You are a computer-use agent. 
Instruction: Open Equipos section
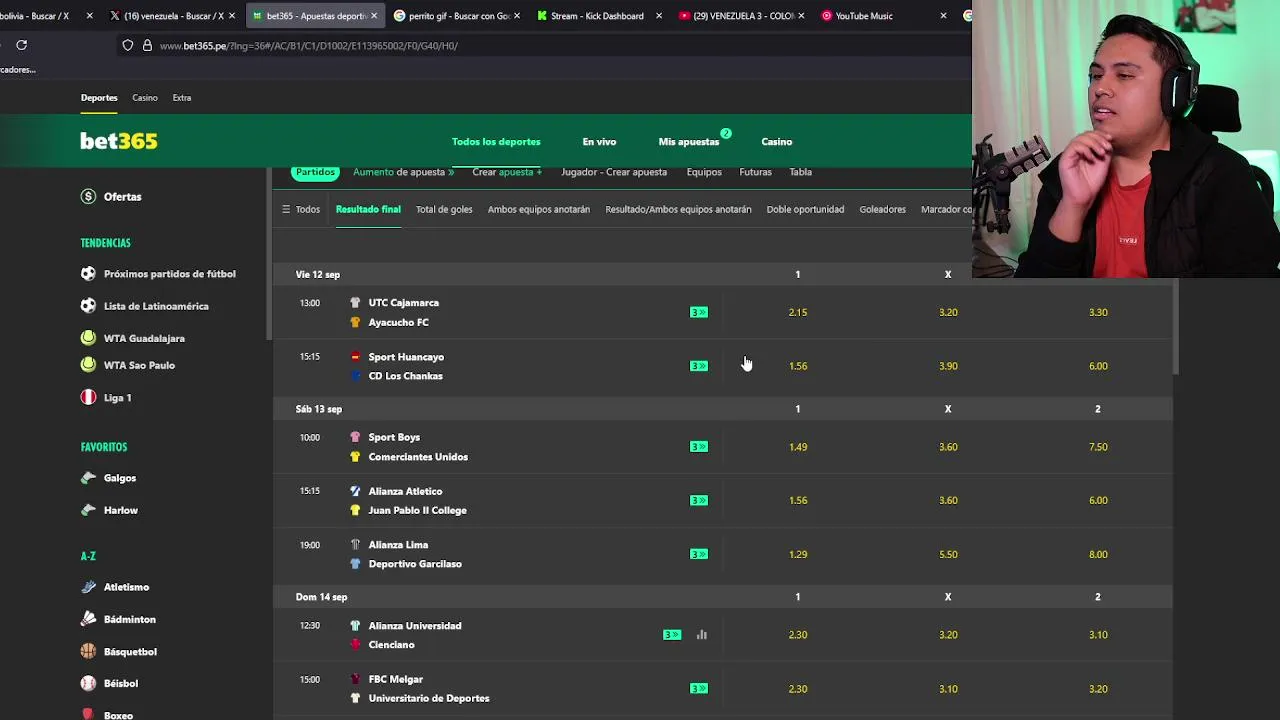tap(704, 172)
